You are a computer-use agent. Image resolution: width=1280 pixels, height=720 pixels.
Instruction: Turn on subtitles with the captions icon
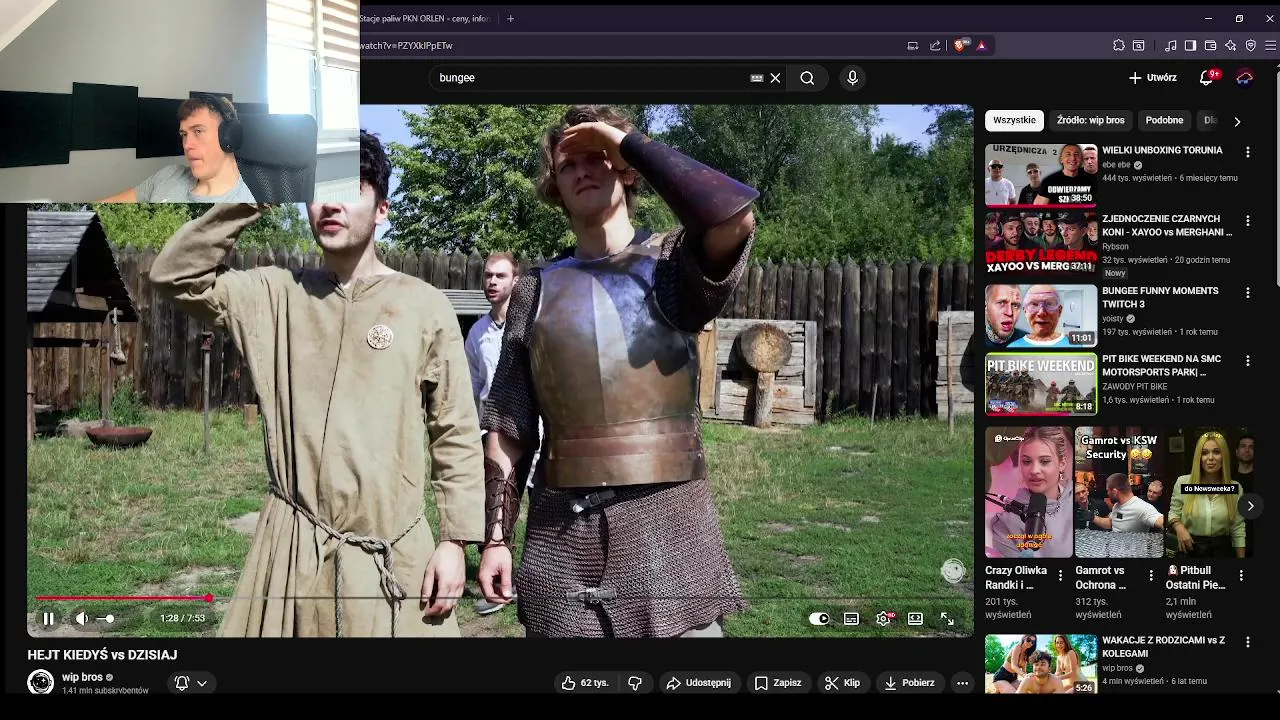pyautogui.click(x=851, y=619)
